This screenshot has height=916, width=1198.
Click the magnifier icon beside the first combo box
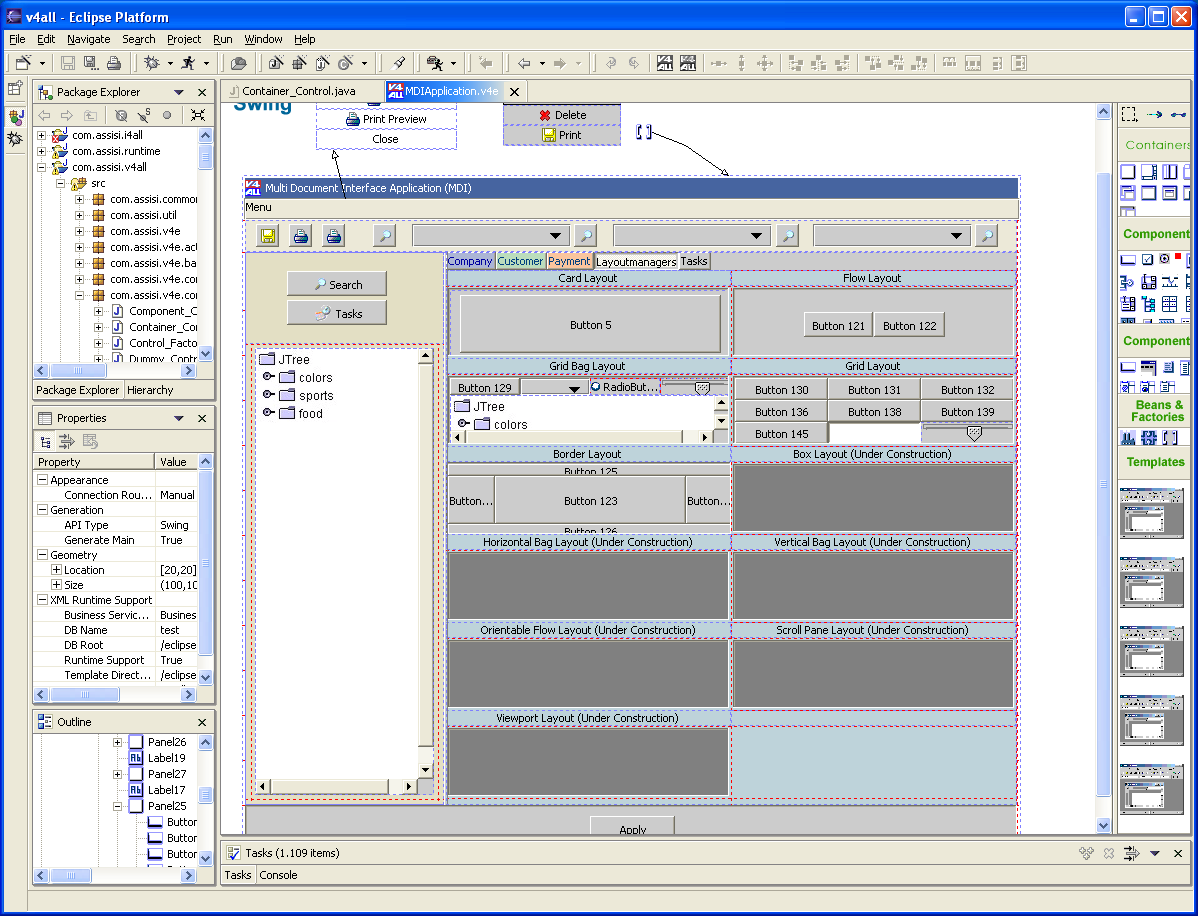(x=586, y=236)
